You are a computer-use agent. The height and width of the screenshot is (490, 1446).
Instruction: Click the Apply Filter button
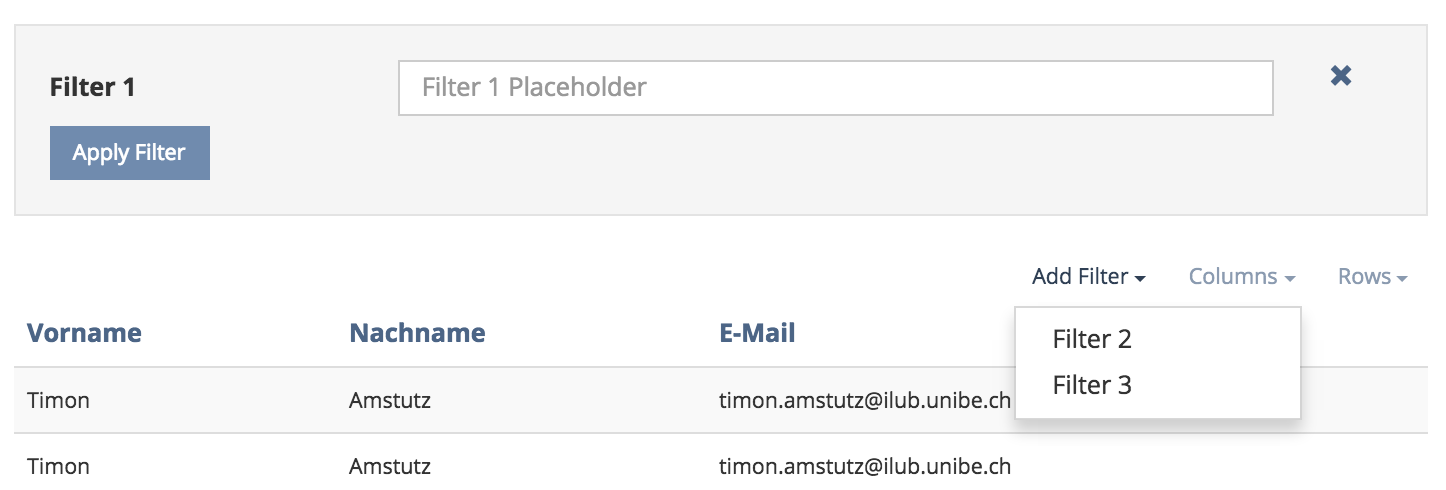[130, 153]
